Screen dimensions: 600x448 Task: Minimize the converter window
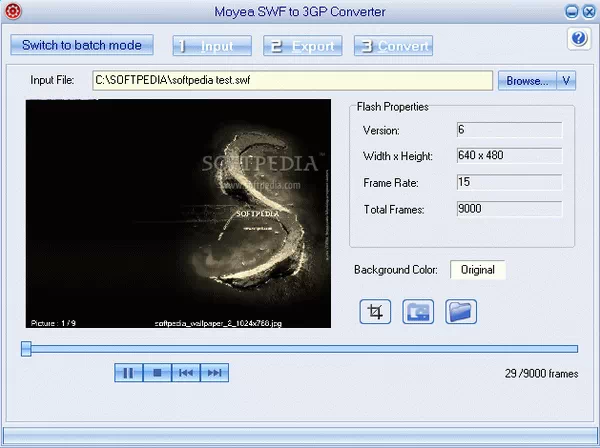pos(572,12)
